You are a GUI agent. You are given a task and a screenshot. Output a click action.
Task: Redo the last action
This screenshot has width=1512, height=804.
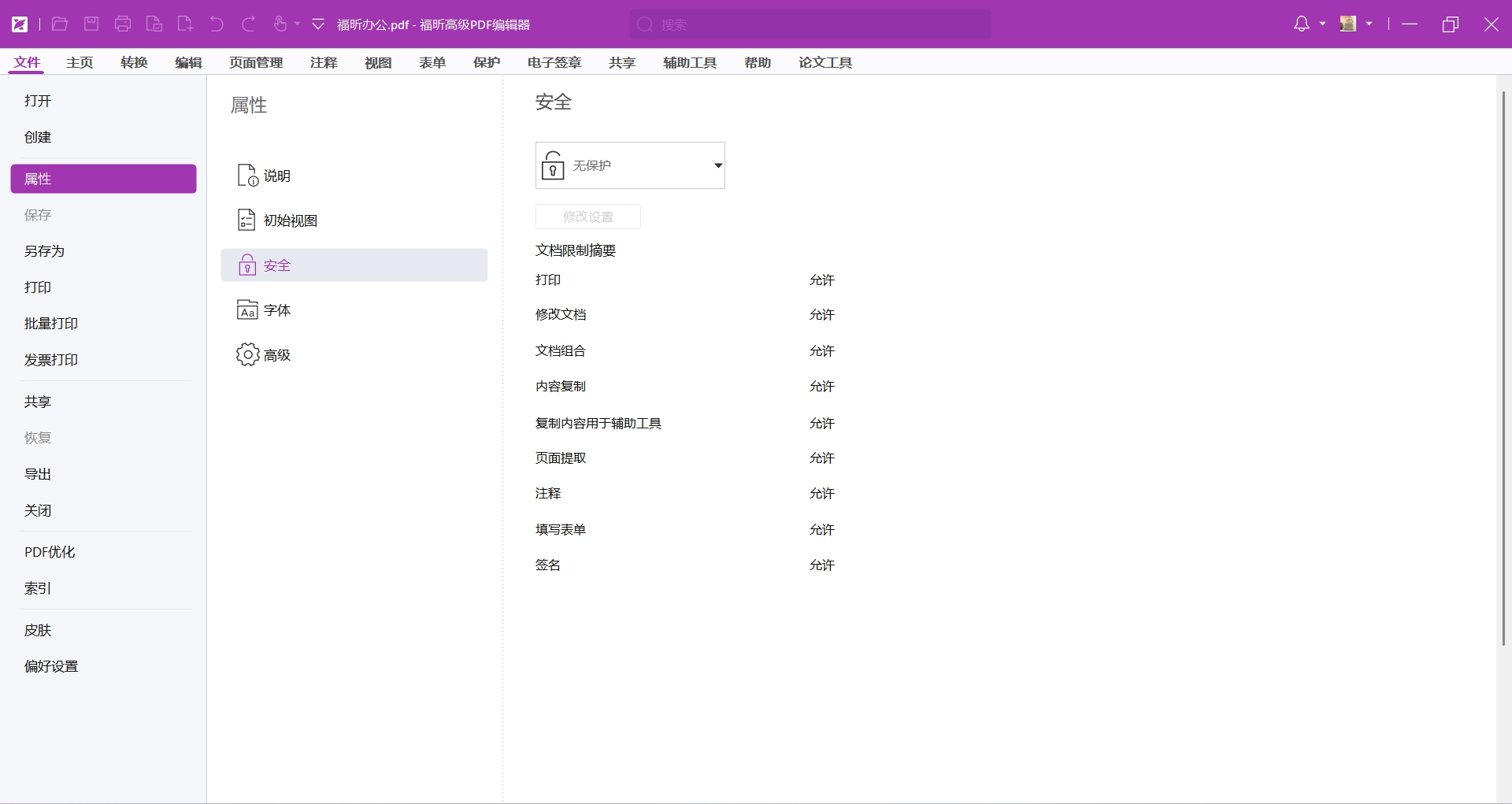248,24
